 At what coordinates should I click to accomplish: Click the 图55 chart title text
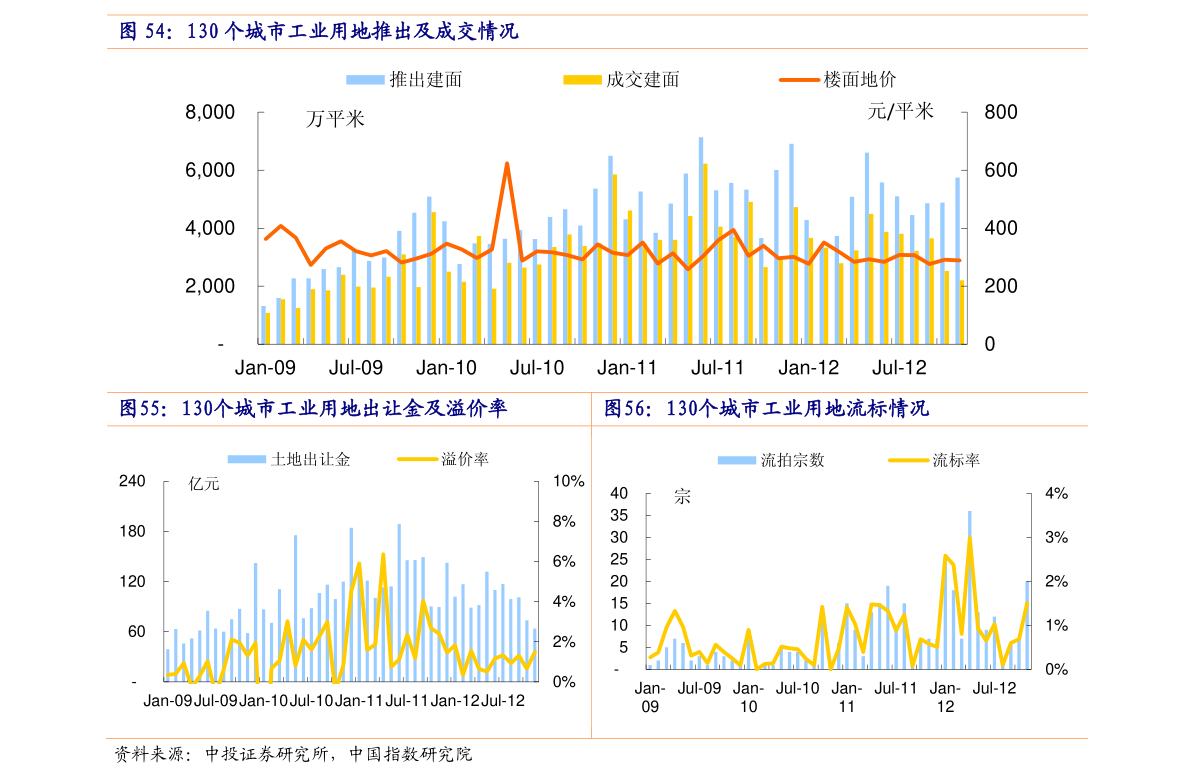pos(313,409)
